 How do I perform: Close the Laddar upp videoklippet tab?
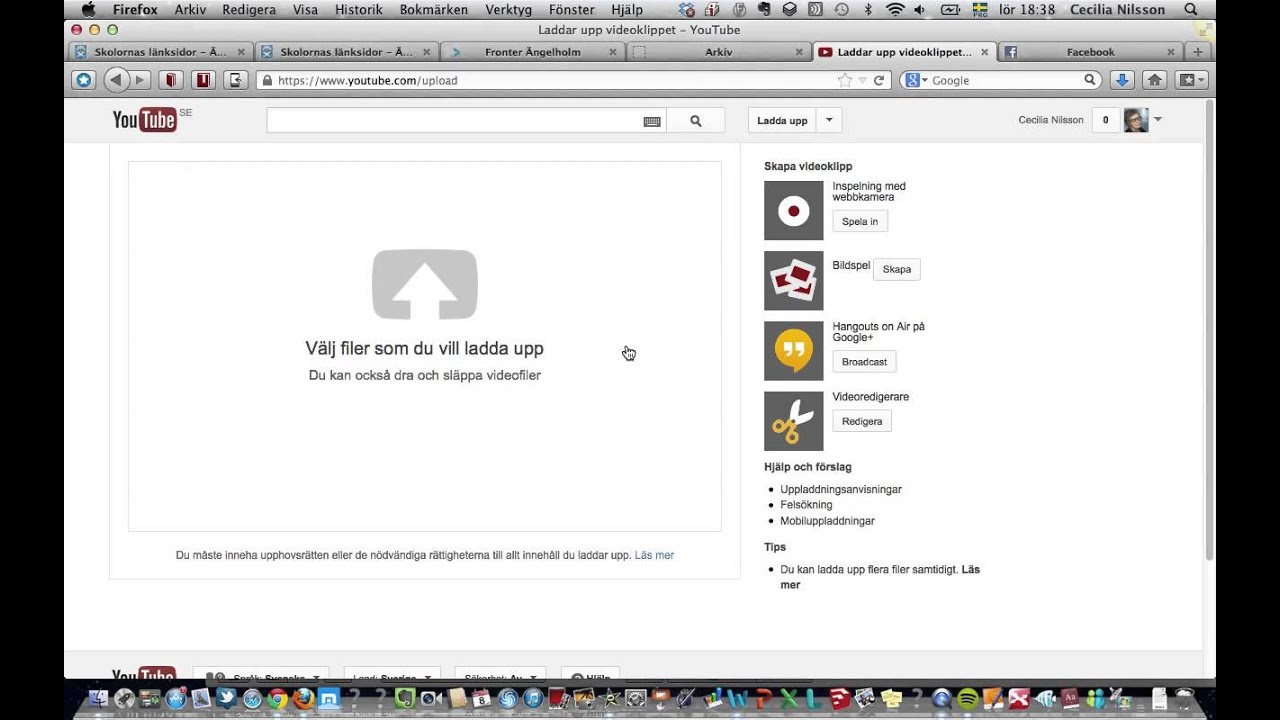[x=985, y=52]
